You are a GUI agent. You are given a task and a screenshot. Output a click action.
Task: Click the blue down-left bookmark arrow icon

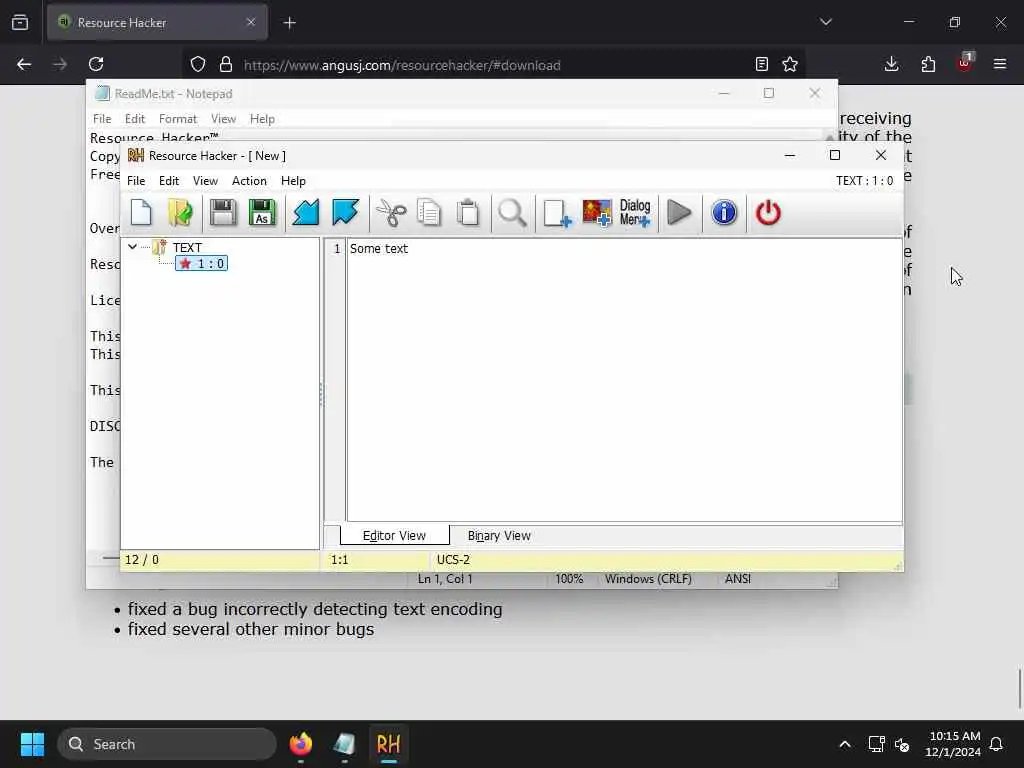coord(306,213)
